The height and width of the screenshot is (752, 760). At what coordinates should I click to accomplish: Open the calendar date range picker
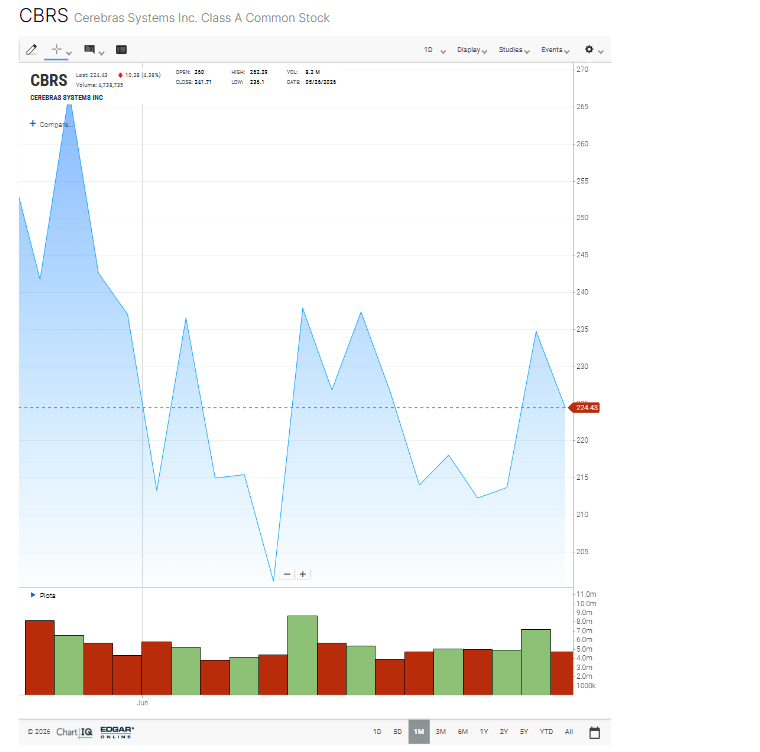[x=595, y=733]
